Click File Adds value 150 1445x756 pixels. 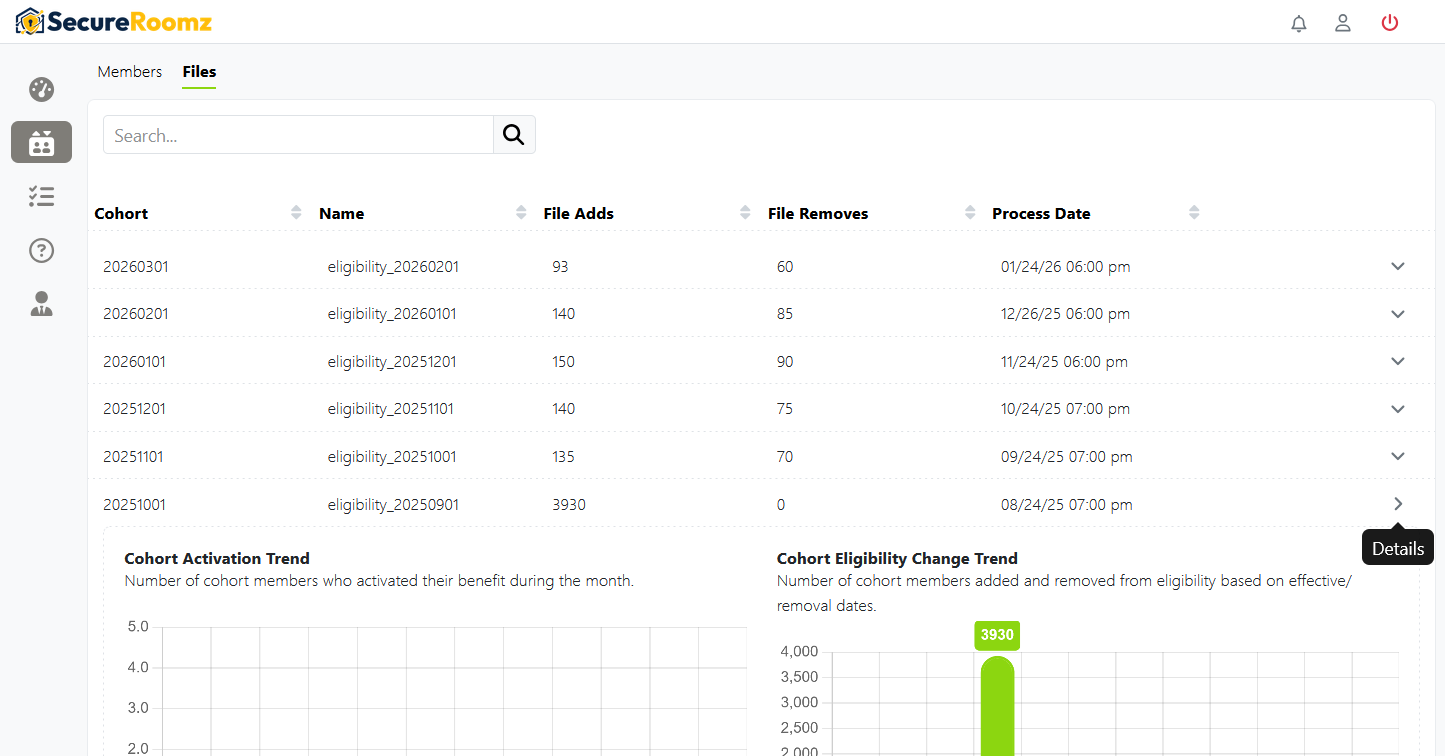pyautogui.click(x=563, y=362)
